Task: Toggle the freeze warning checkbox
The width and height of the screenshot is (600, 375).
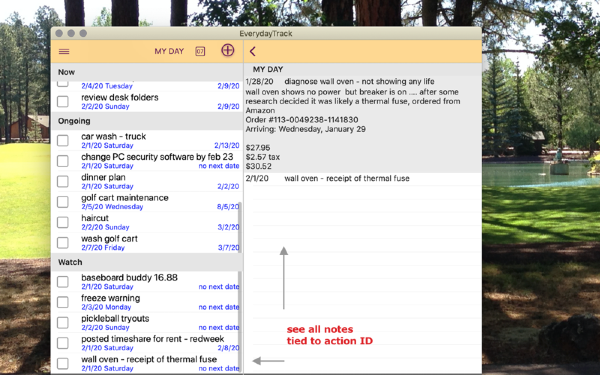Action: pyautogui.click(x=63, y=302)
